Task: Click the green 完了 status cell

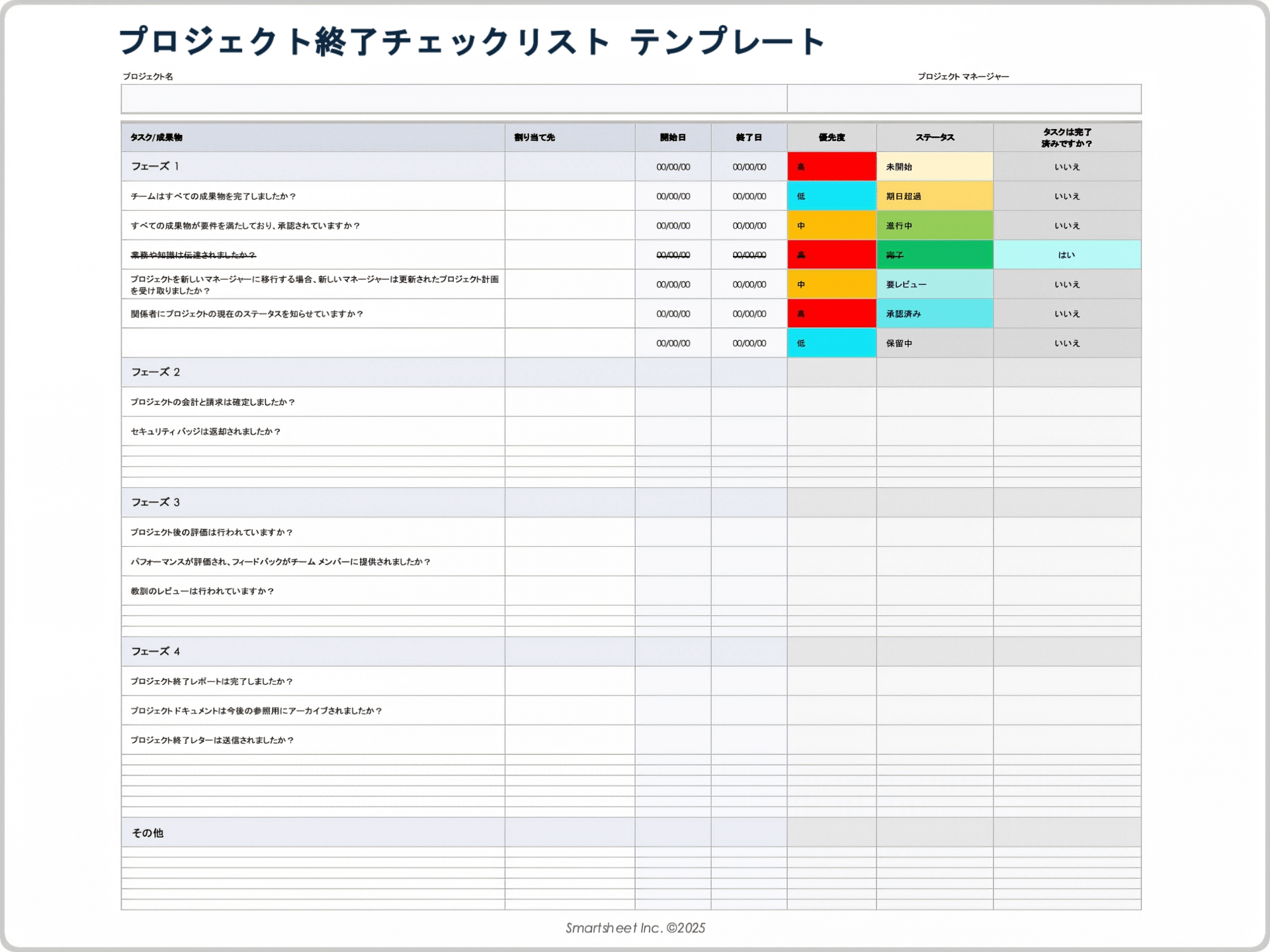Action: coord(934,255)
